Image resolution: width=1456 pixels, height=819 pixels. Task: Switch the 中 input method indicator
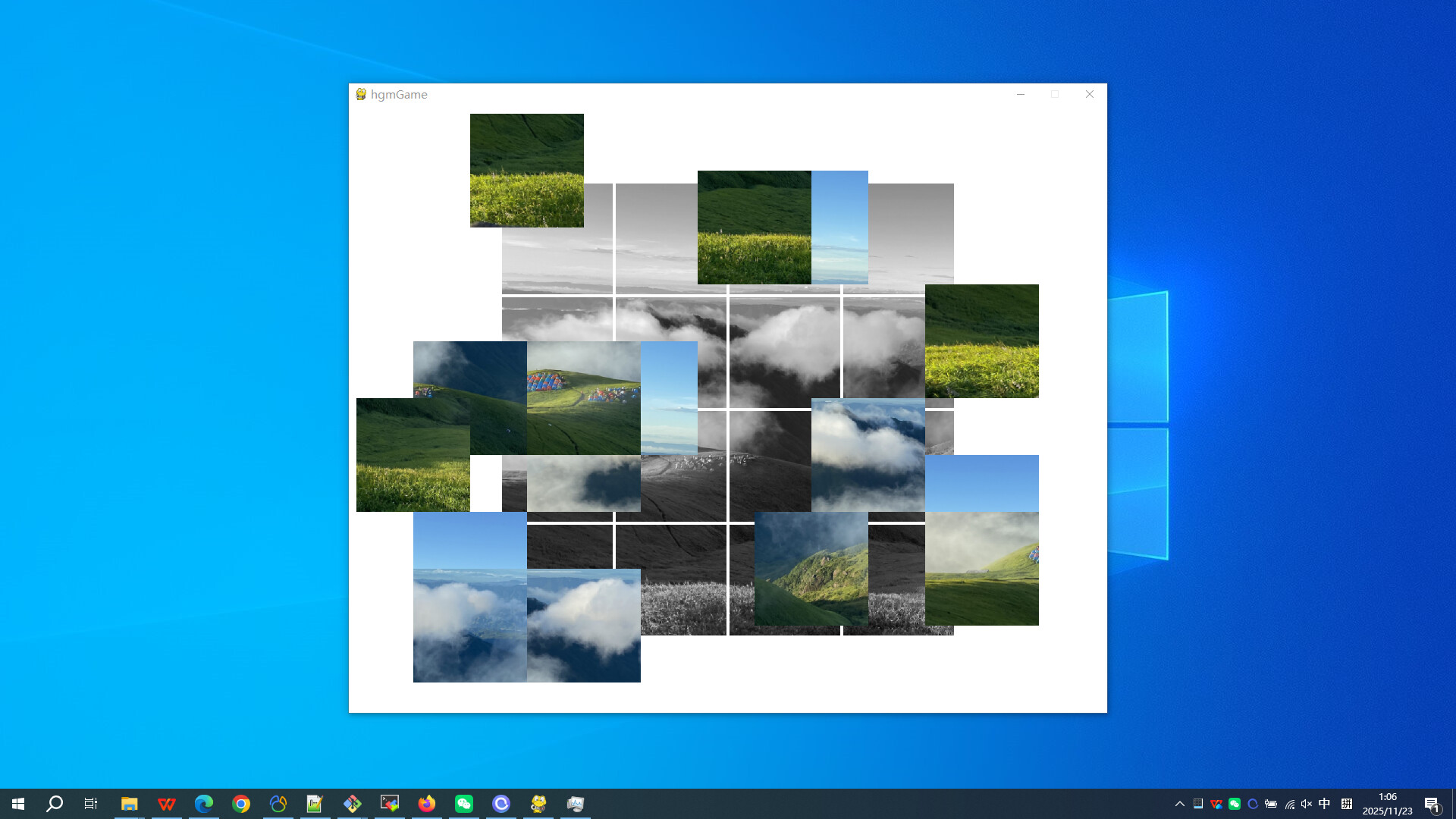(1324, 803)
